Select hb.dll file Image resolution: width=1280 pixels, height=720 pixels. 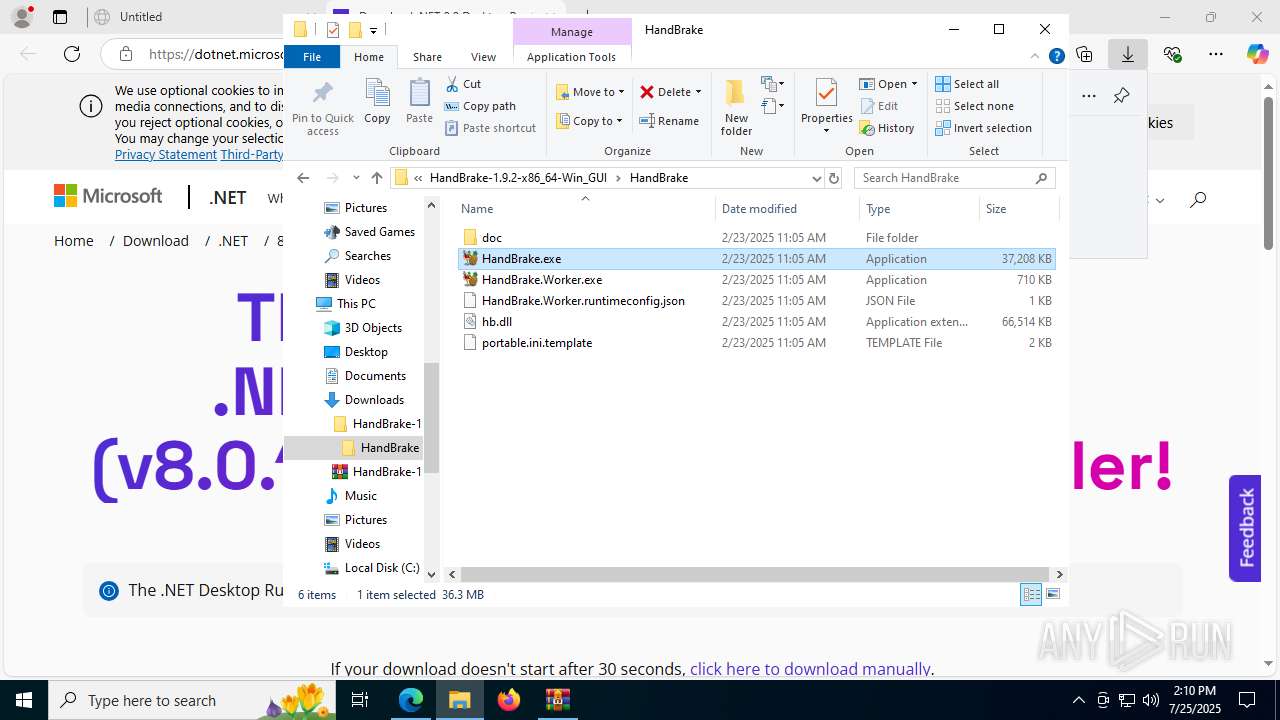coord(756,322)
